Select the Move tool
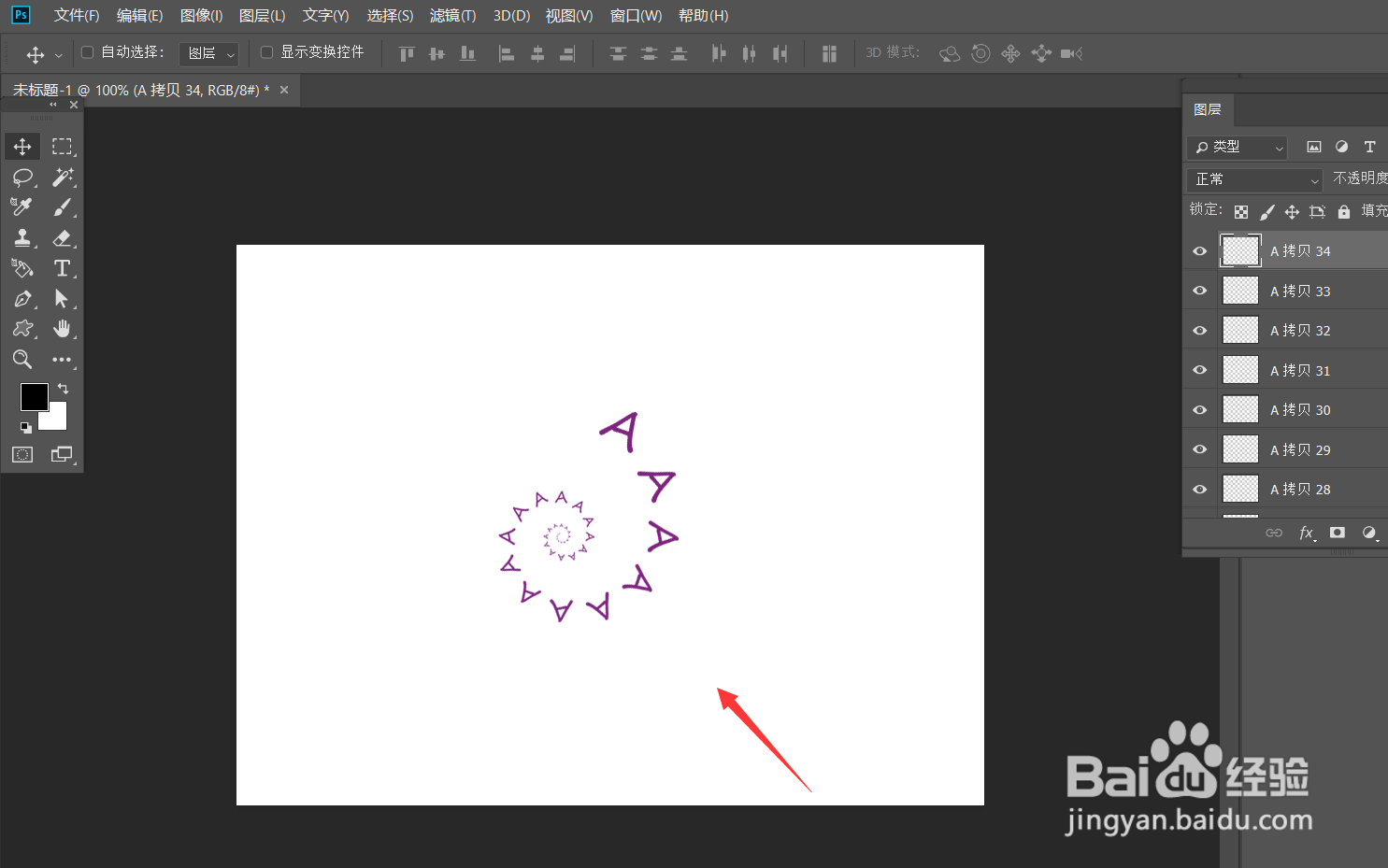Viewport: 1388px width, 868px height. 22,146
